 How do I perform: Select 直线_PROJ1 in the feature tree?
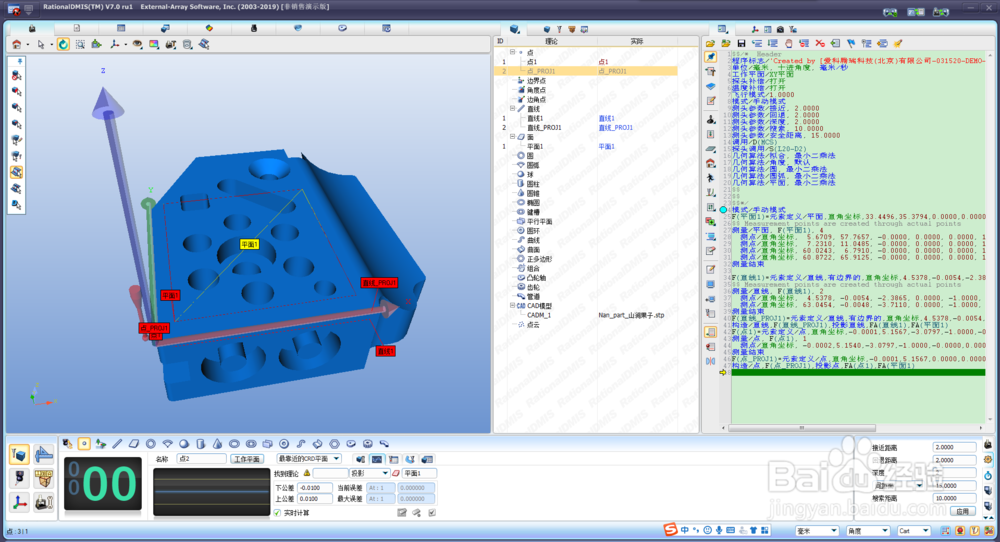544,128
